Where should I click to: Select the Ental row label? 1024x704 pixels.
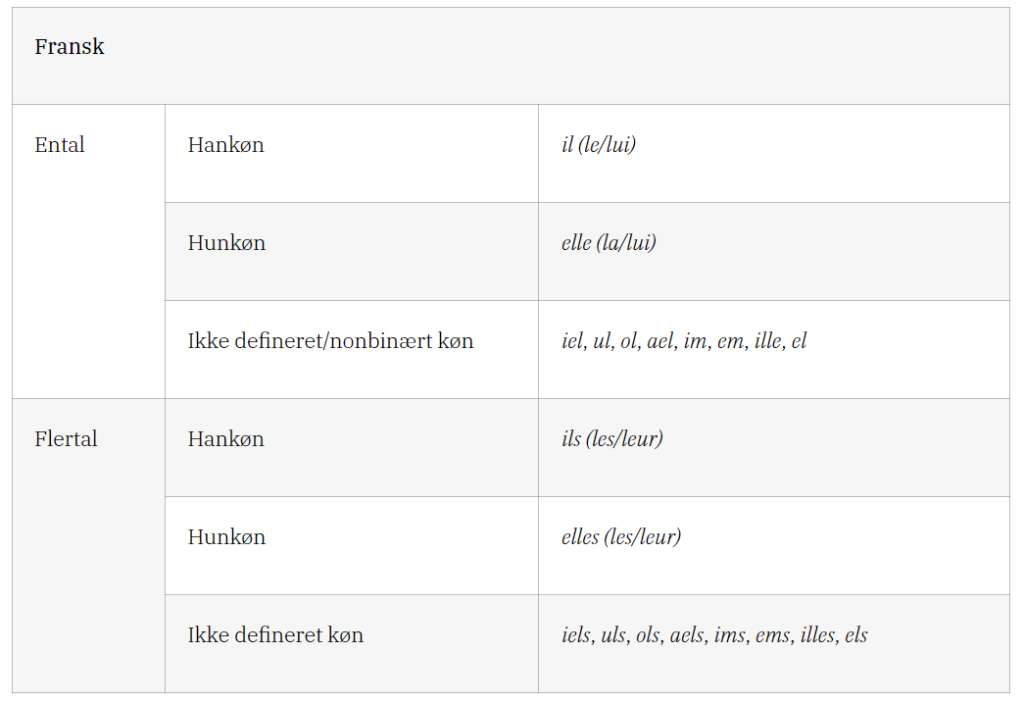60,145
